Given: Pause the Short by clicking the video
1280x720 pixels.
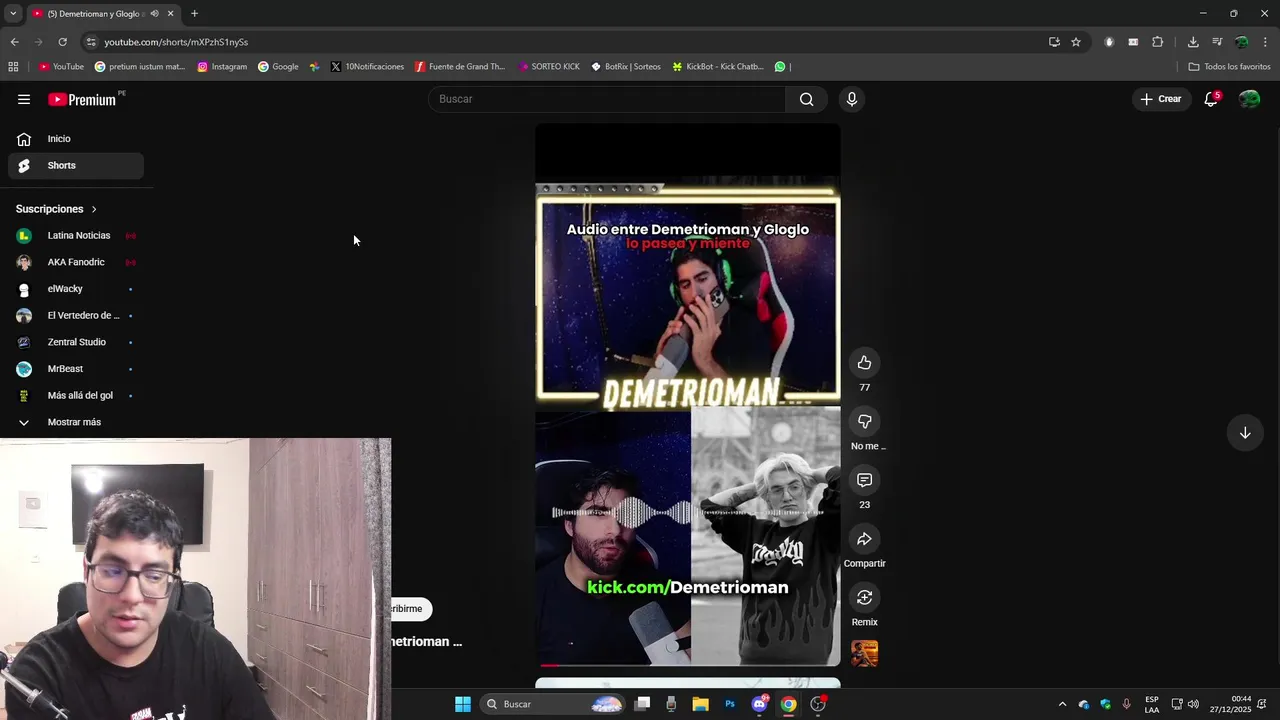Looking at the screenshot, I should click(x=688, y=395).
